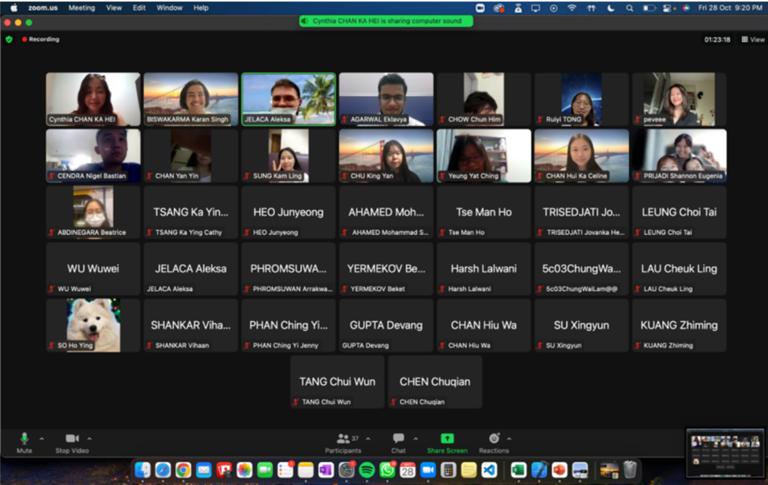Select AGARWAL Eklavya video tile
The image size is (768, 485).
[x=386, y=99]
